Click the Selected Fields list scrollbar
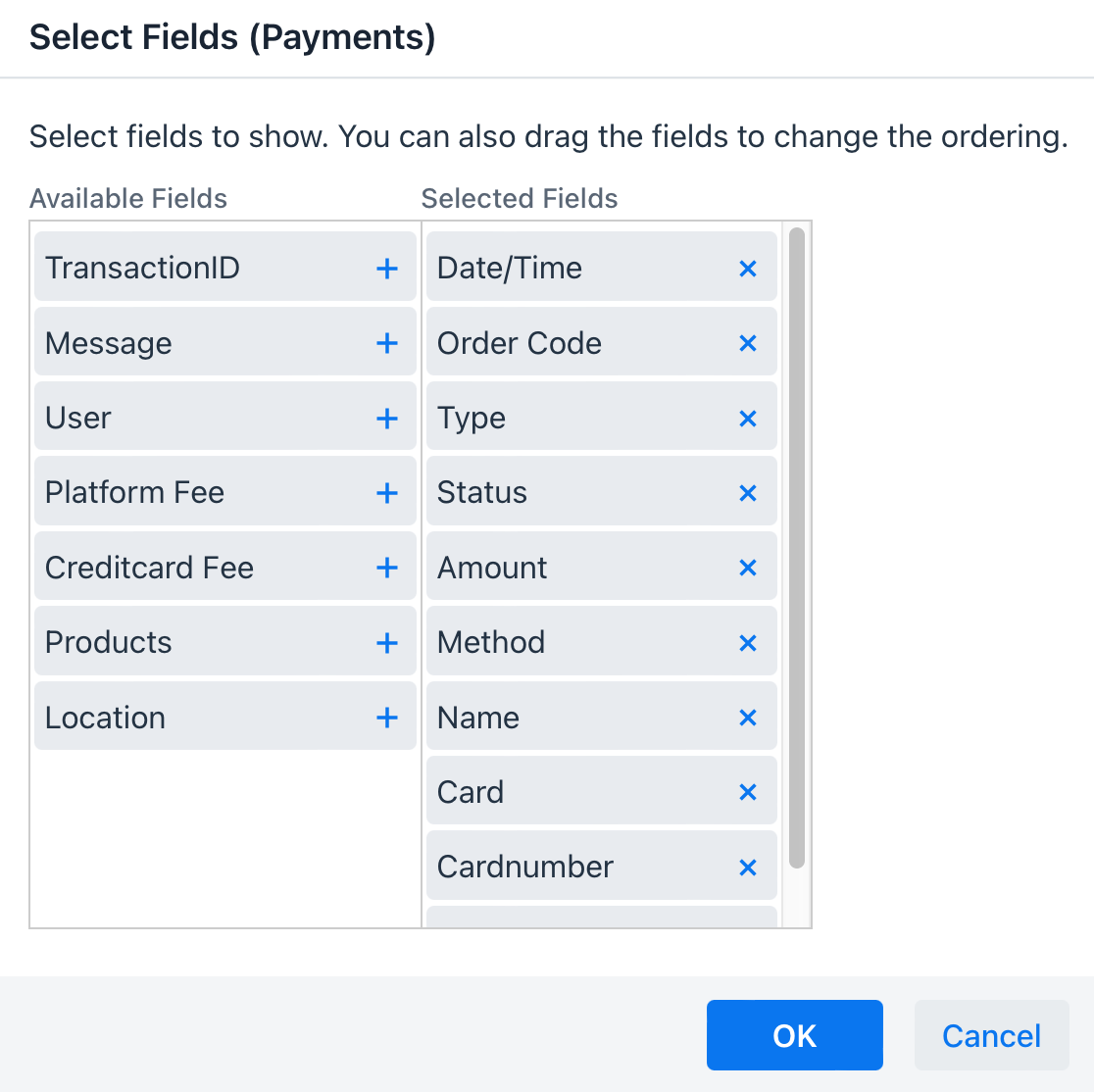Image resolution: width=1094 pixels, height=1092 pixels. pos(797,548)
